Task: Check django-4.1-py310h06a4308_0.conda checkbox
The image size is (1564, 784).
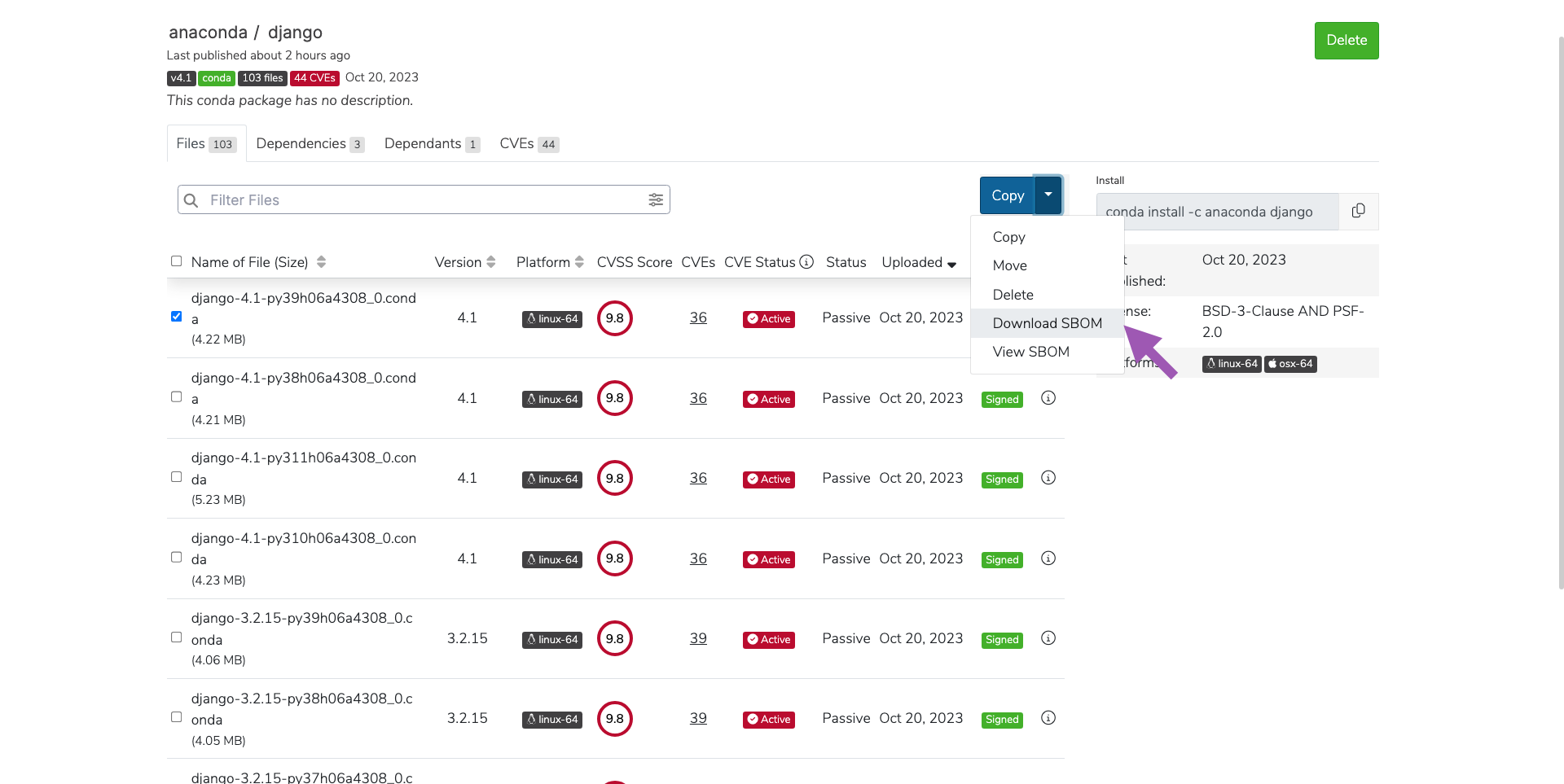Action: (176, 558)
